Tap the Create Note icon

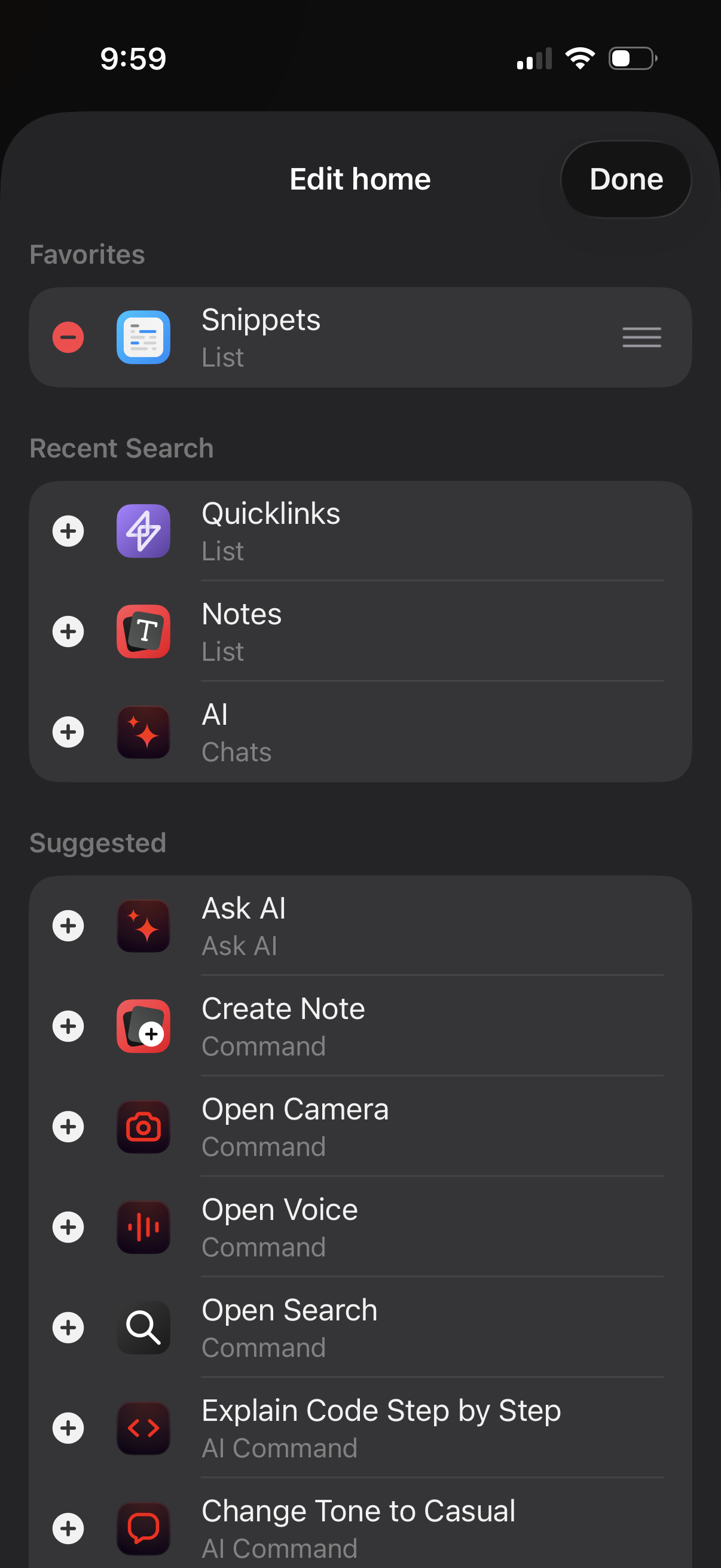143,1026
